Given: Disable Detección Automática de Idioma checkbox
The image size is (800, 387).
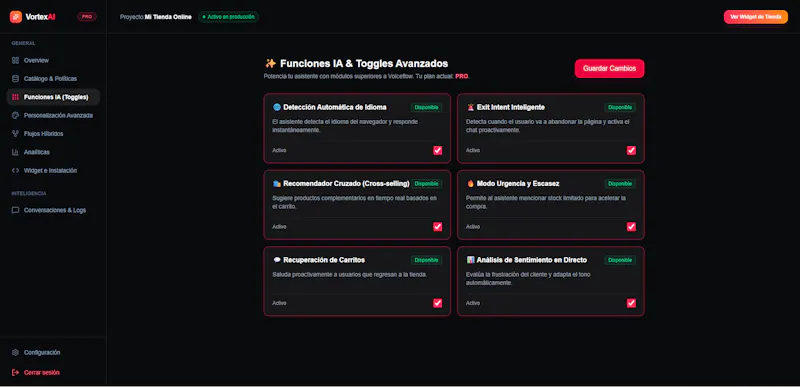Looking at the screenshot, I should point(437,150).
